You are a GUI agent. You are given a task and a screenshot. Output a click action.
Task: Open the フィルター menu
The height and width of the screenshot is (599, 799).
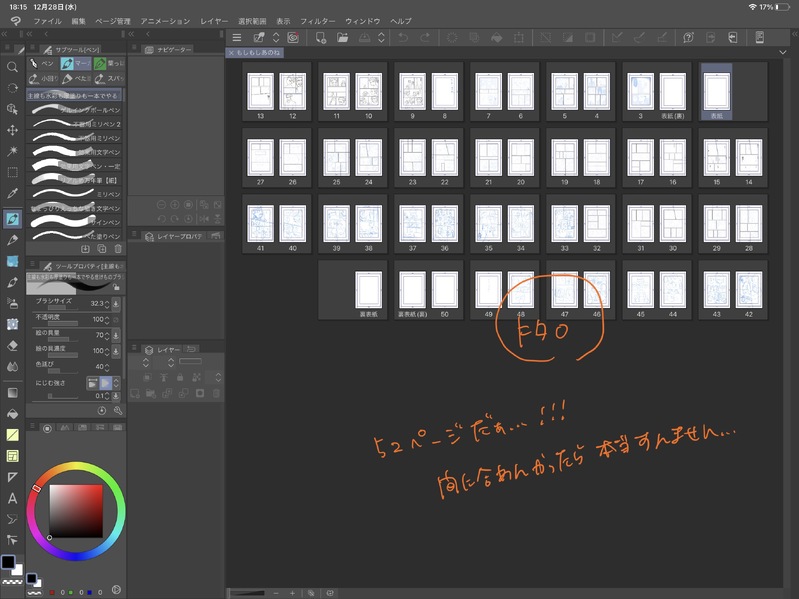coord(317,21)
